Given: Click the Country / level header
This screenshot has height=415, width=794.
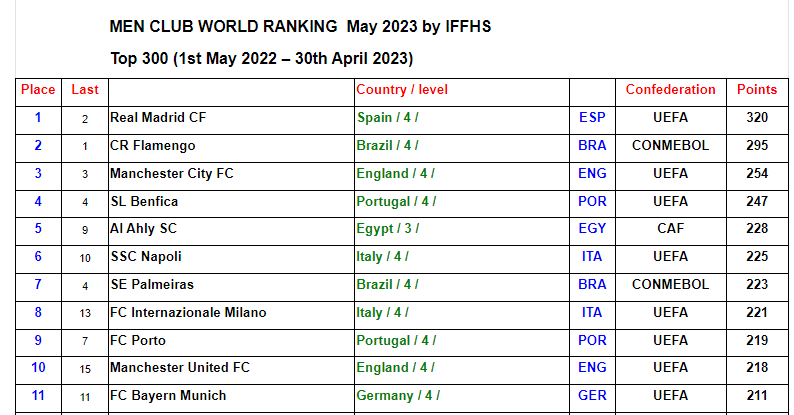Looking at the screenshot, I should tap(402, 90).
